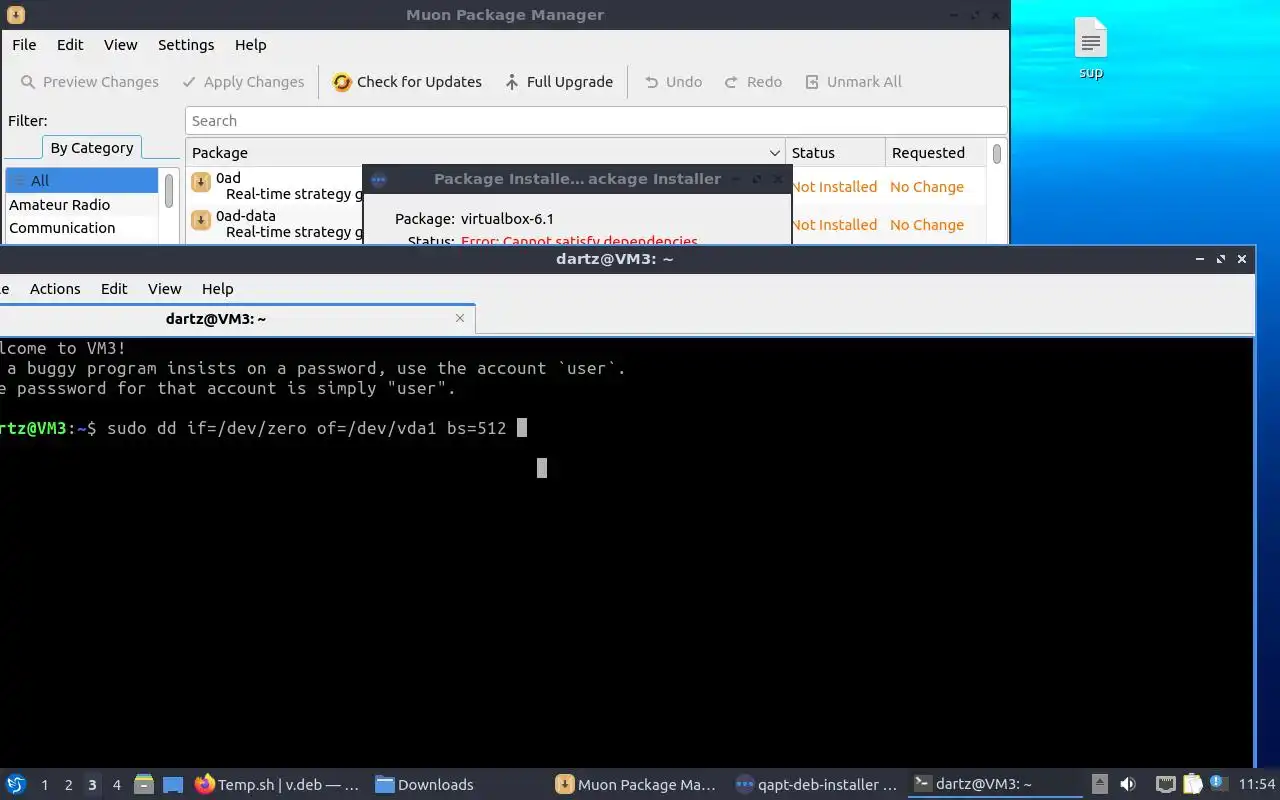Click No Change for 0ad-data row
Screen dimensions: 1280x800
927,225
